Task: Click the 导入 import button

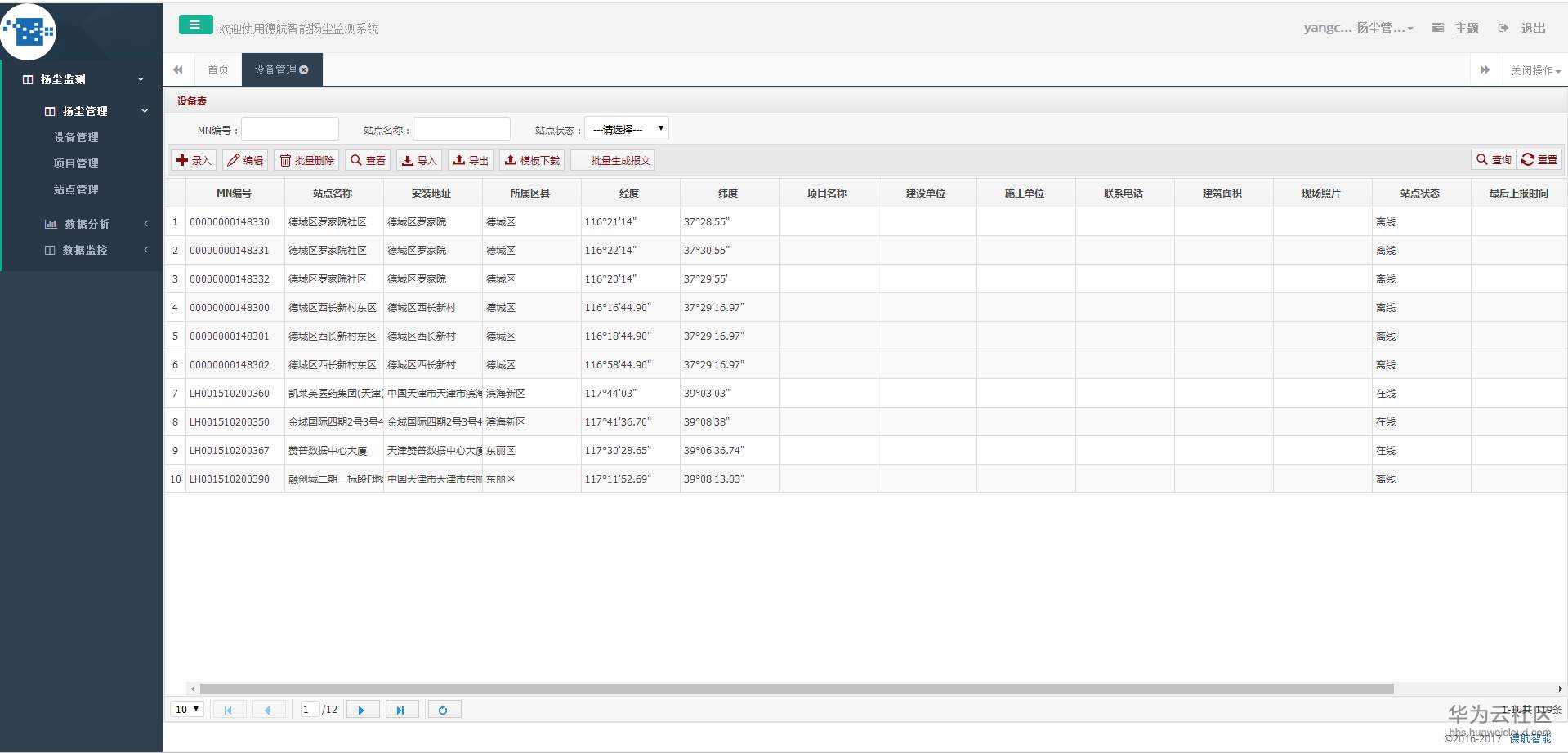Action: click(419, 160)
